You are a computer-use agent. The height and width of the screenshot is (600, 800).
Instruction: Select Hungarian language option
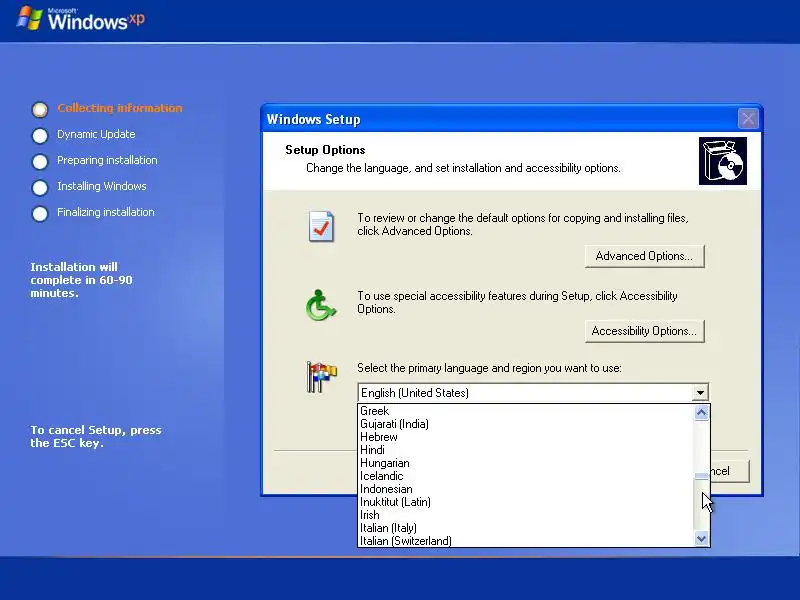(526, 463)
